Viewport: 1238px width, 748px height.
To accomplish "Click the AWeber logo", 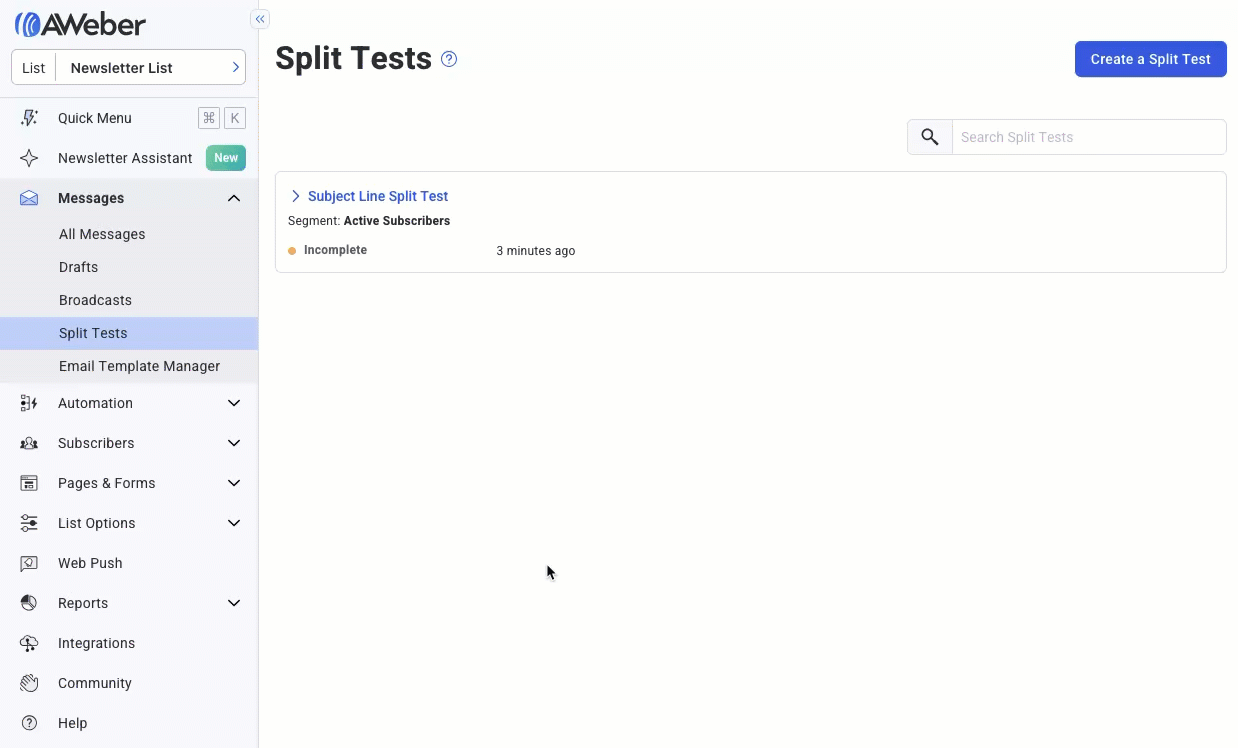I will point(79,22).
